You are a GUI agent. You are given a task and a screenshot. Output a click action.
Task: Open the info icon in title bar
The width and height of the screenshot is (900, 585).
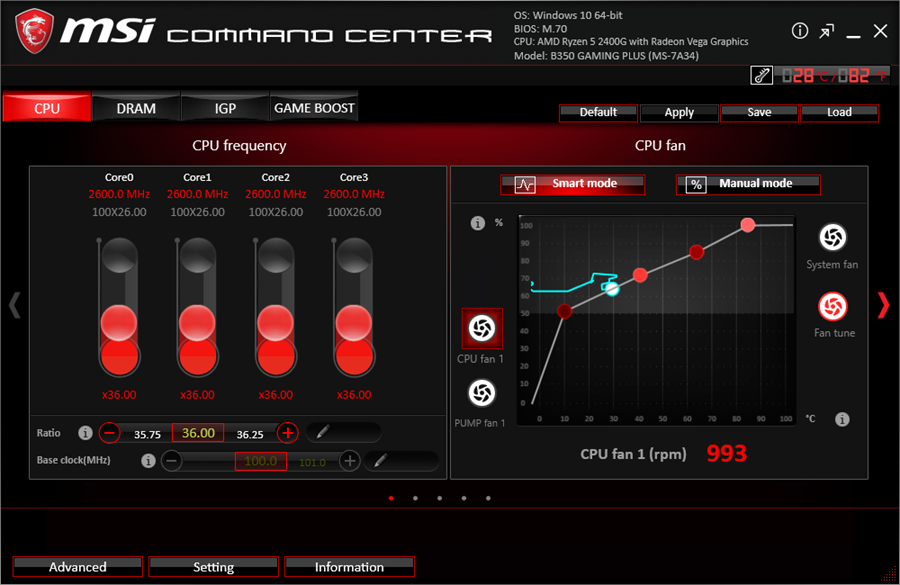tap(800, 31)
